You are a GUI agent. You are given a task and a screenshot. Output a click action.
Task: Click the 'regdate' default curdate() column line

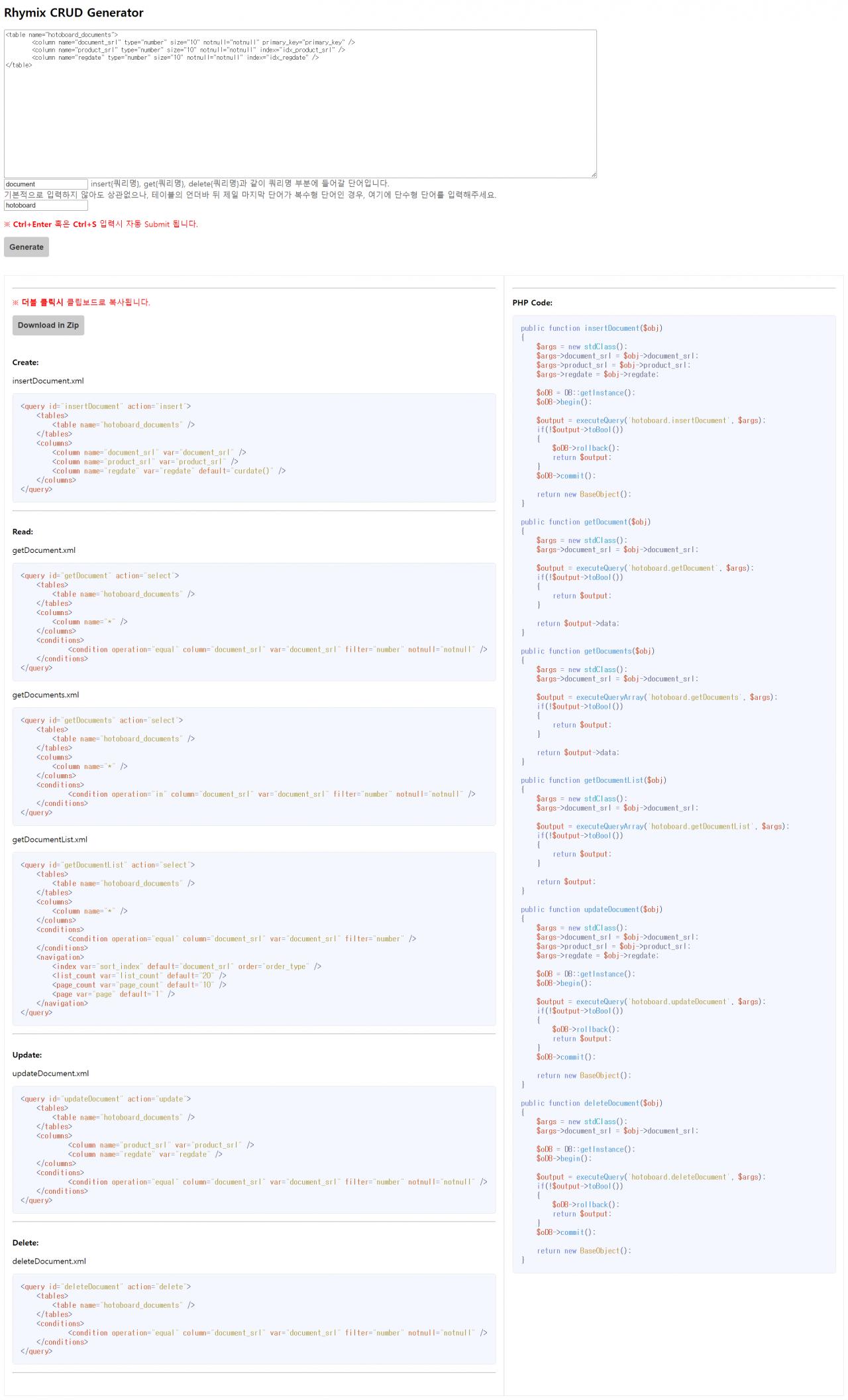tap(169, 471)
